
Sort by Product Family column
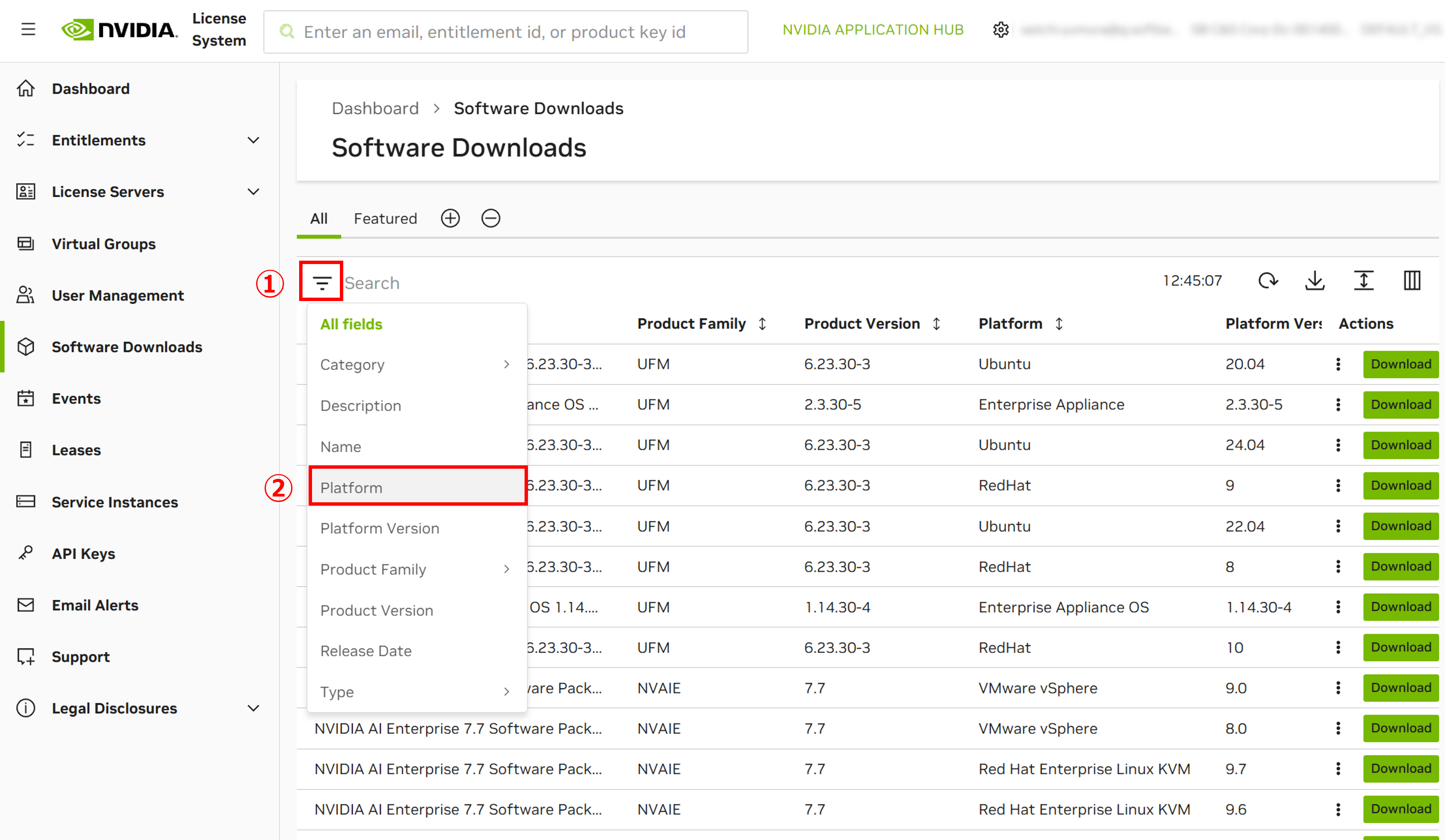coord(763,324)
